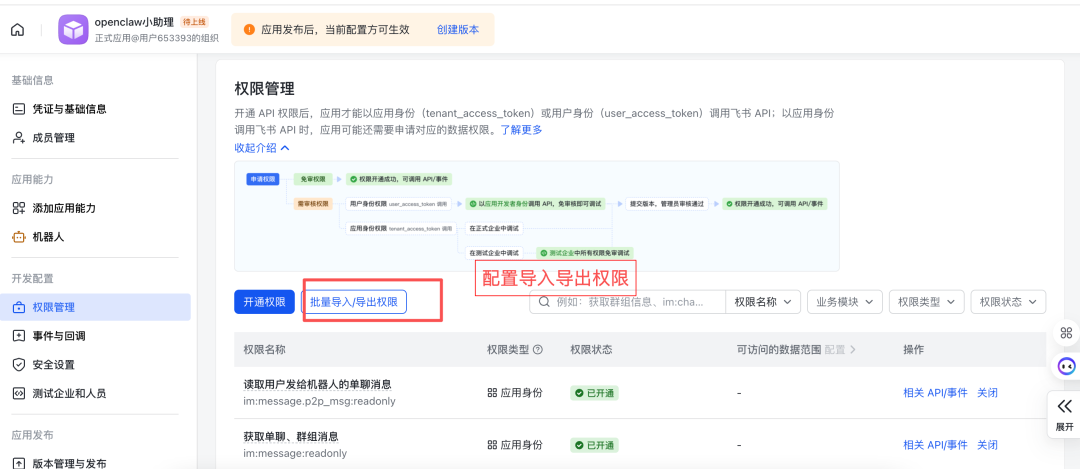Go to home via house icon
The image size is (1080, 469).
coord(18,30)
